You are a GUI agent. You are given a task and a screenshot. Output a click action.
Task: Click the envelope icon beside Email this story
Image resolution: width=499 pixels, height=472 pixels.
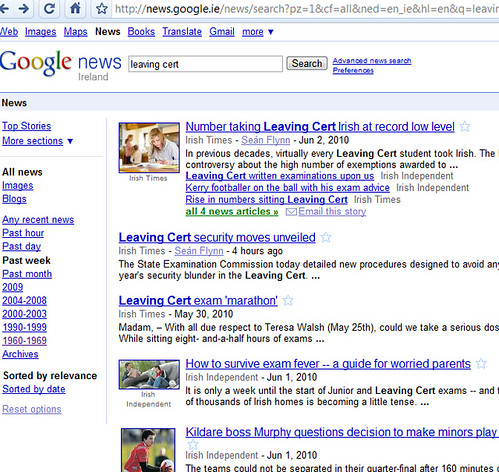pyautogui.click(x=291, y=212)
